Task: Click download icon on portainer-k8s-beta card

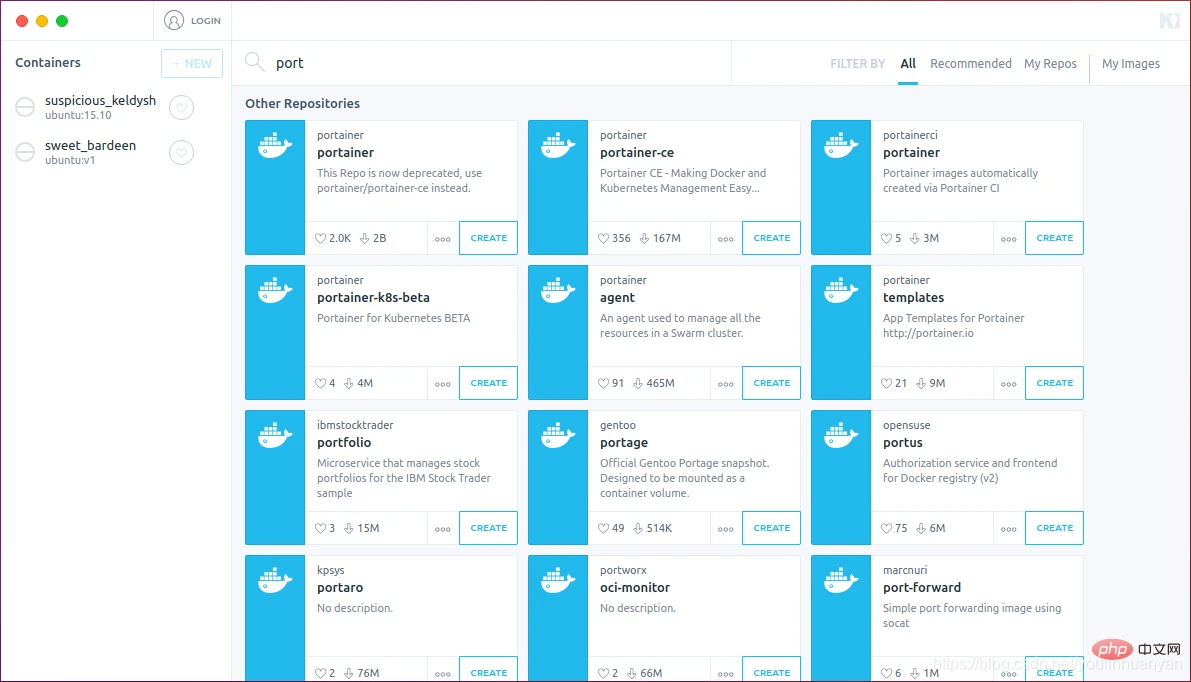Action: point(349,384)
